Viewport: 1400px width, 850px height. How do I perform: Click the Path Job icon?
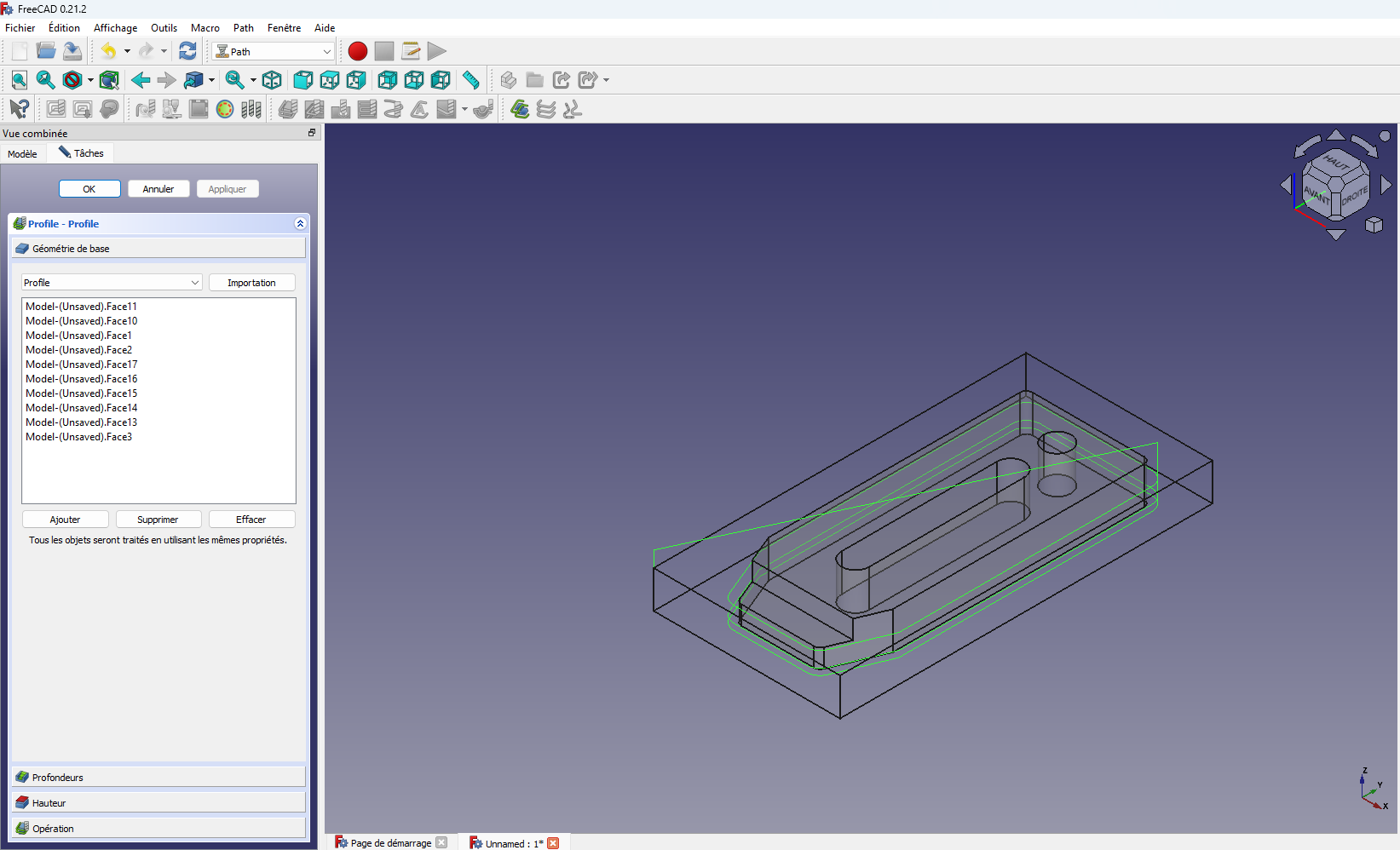[56, 109]
